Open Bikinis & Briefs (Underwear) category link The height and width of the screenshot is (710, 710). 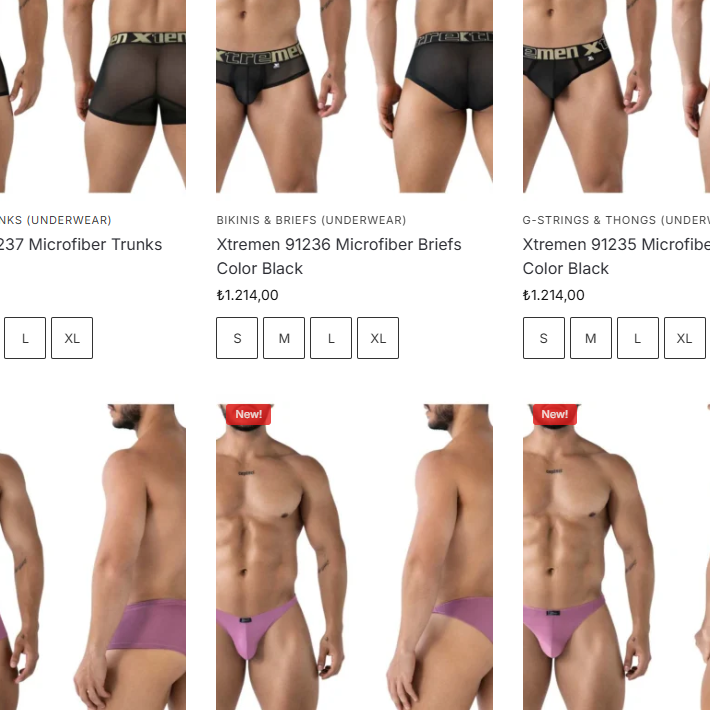(x=311, y=220)
